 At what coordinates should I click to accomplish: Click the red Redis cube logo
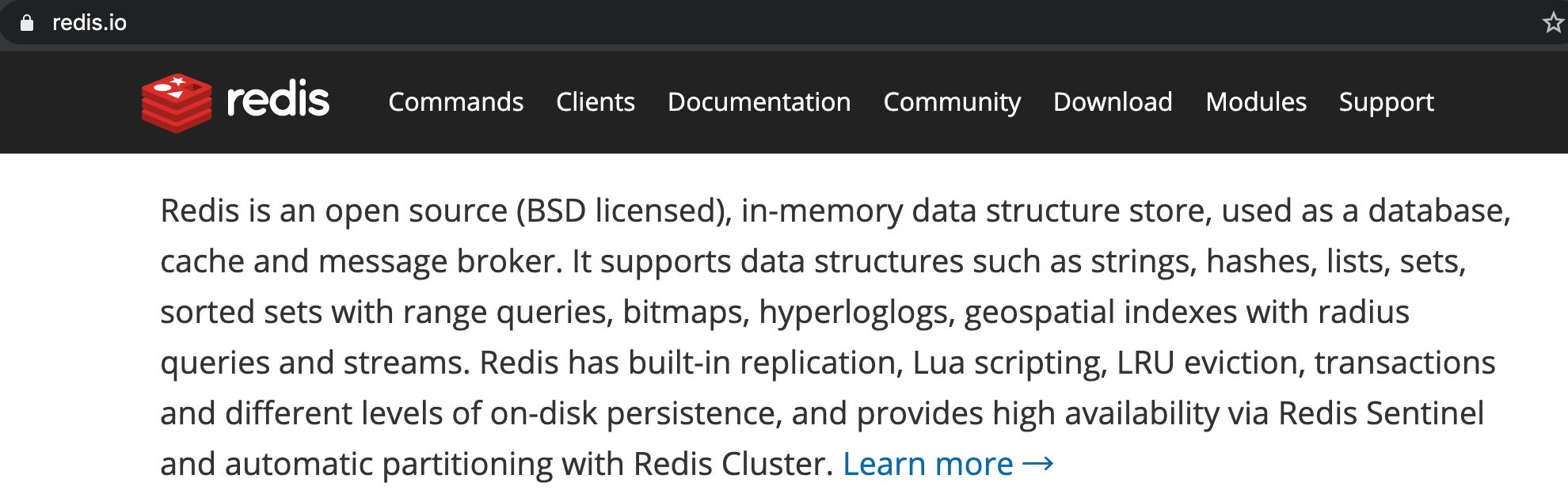177,103
